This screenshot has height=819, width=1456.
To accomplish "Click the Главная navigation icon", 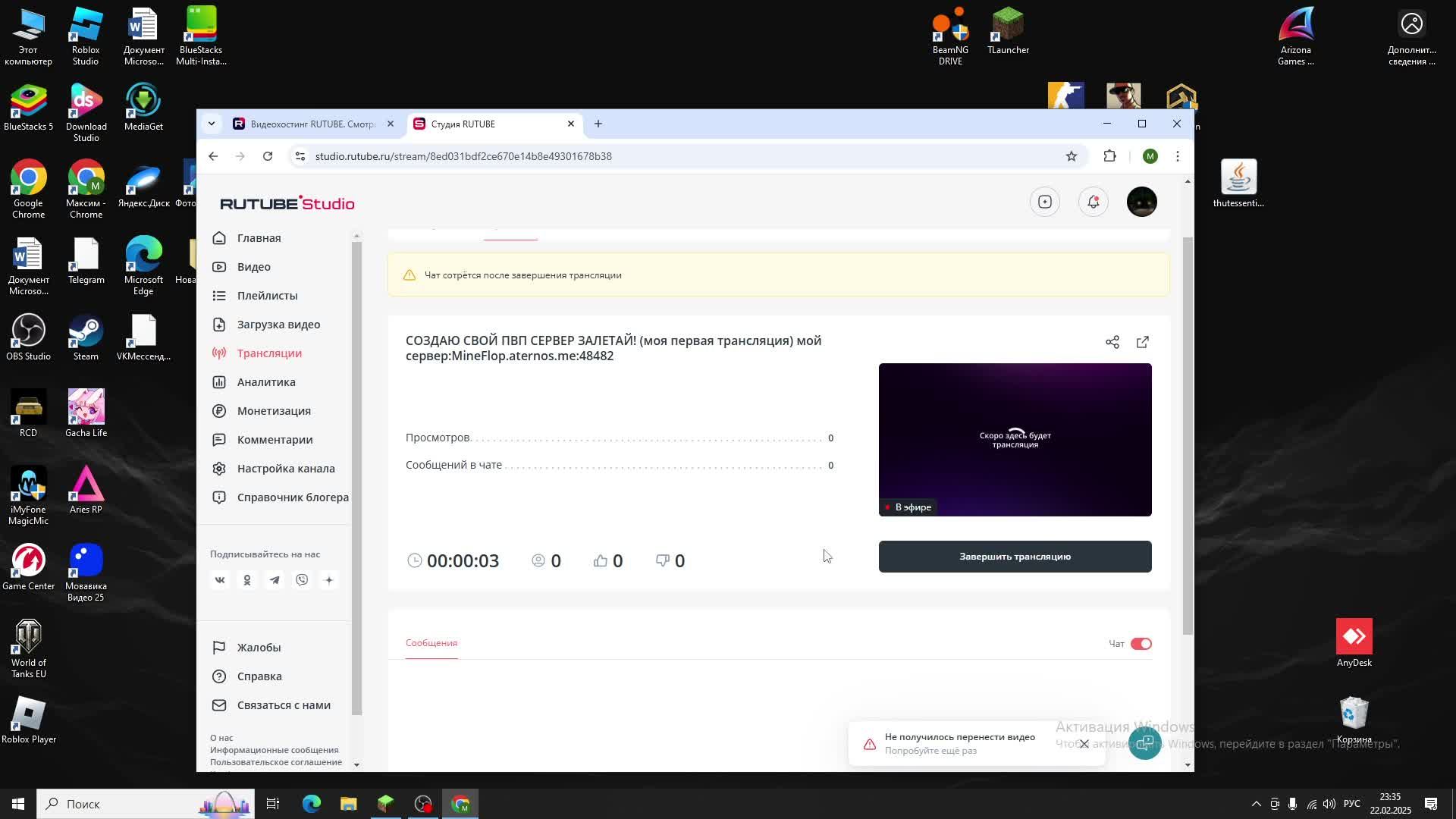I will [x=219, y=238].
